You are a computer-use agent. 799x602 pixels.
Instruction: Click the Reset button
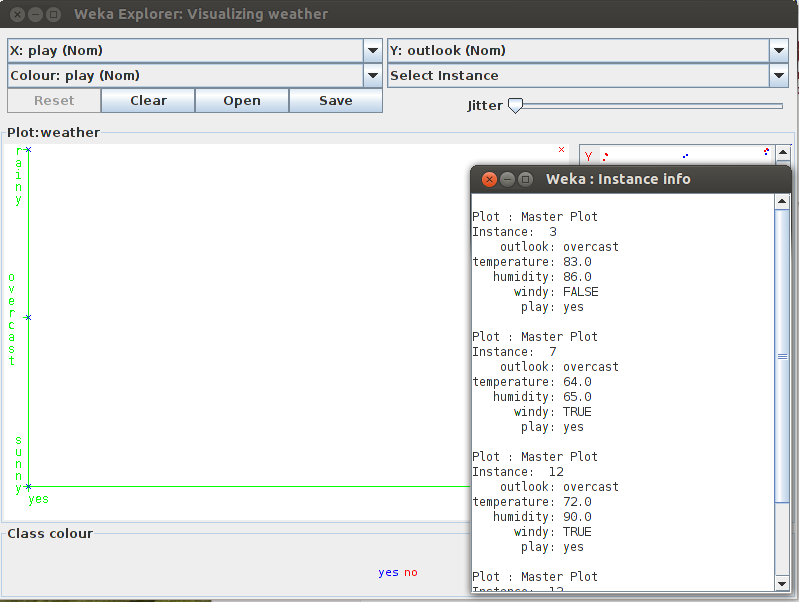[54, 100]
